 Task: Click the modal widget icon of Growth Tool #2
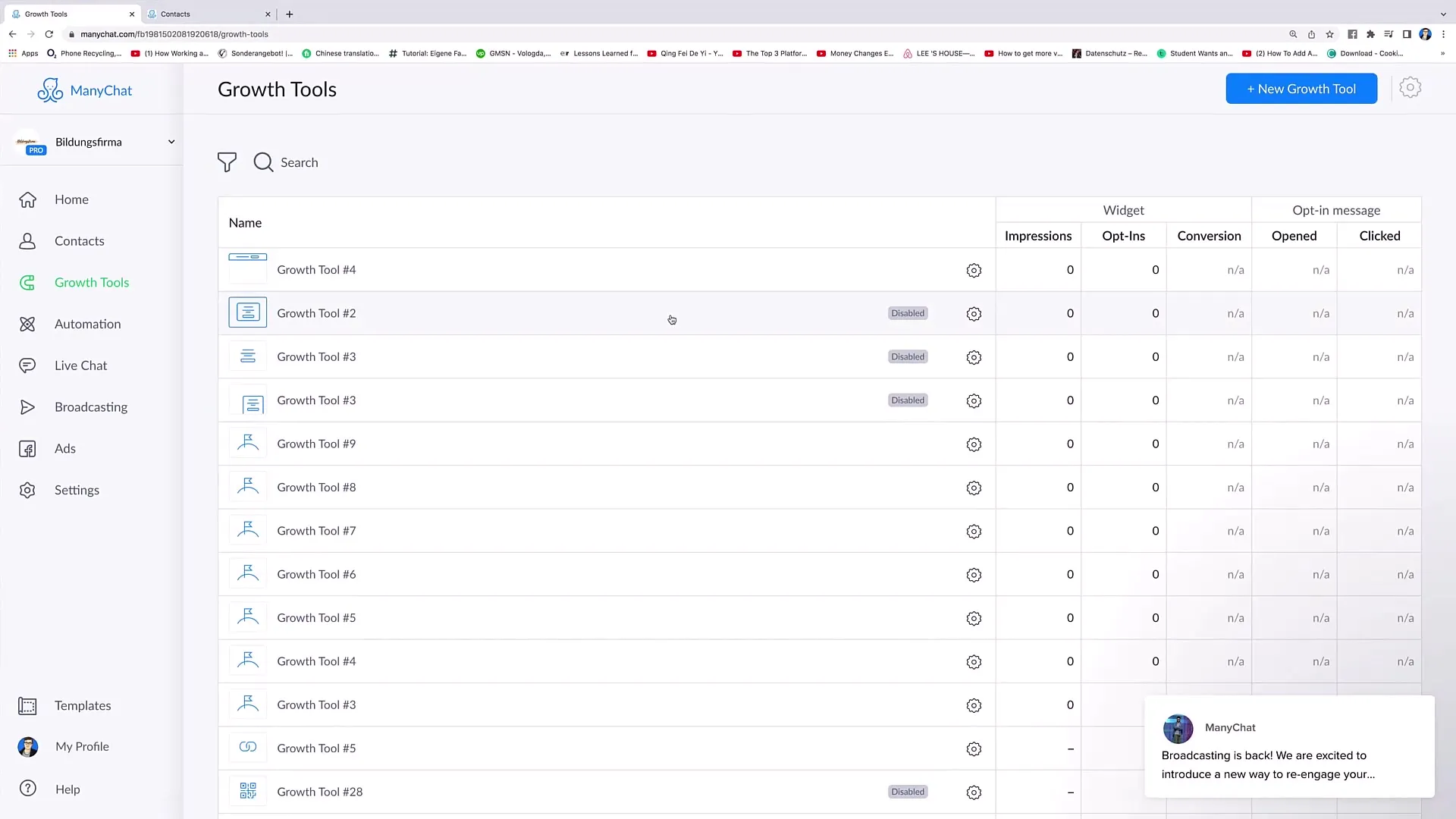pos(248,312)
